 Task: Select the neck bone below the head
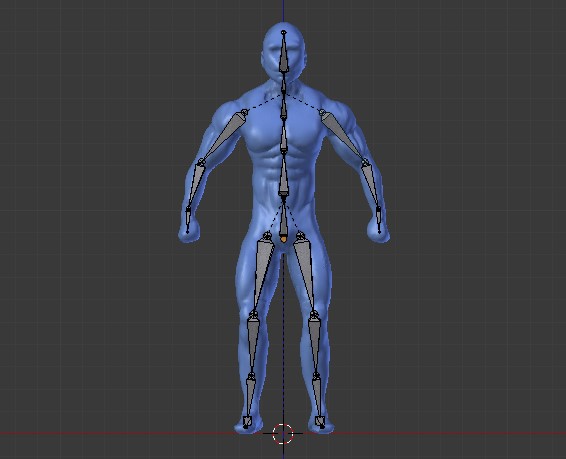284,84
